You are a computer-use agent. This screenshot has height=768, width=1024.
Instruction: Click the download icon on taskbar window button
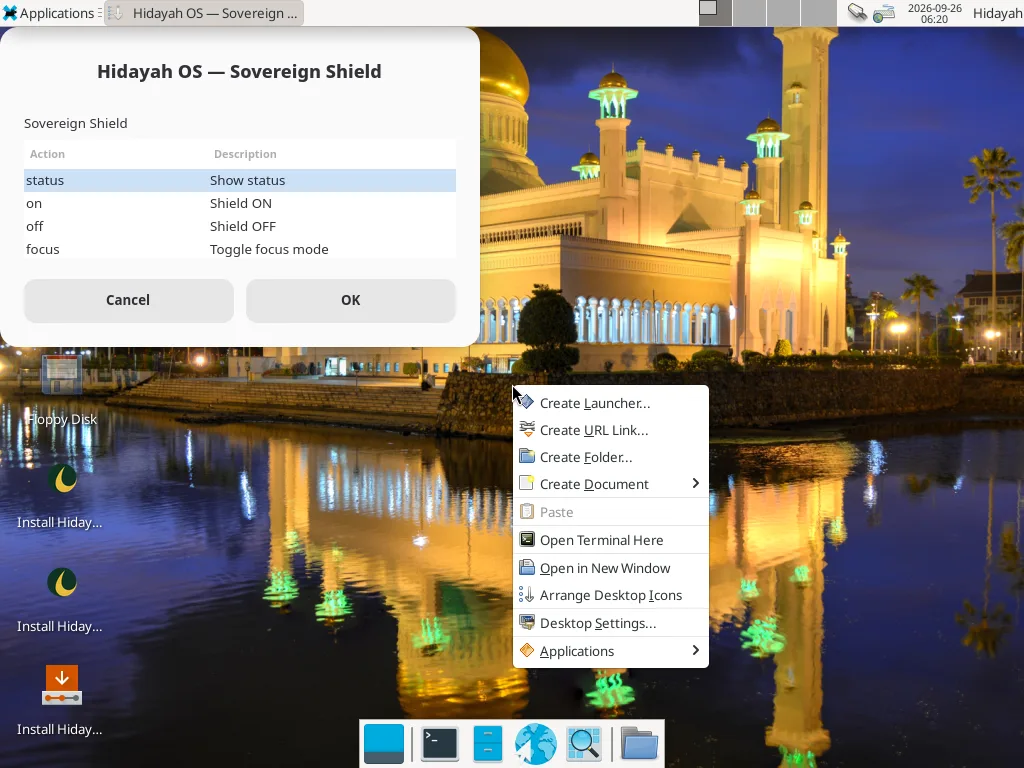[116, 13]
